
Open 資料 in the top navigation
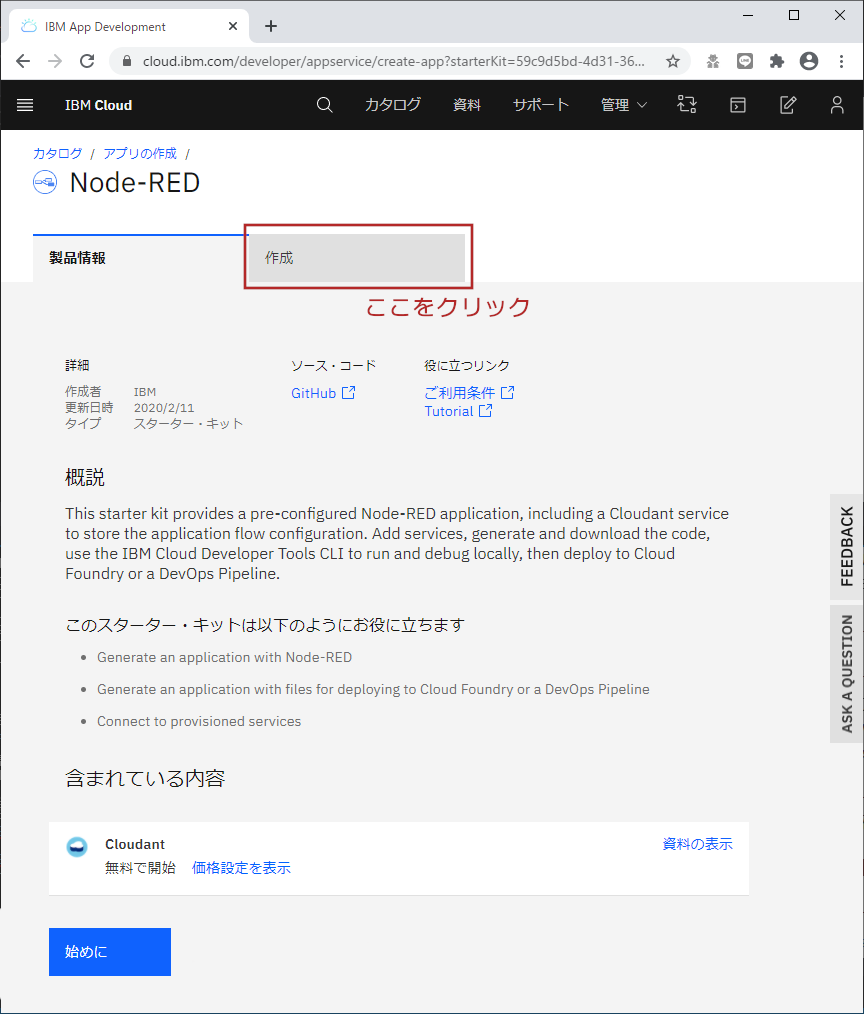click(467, 105)
